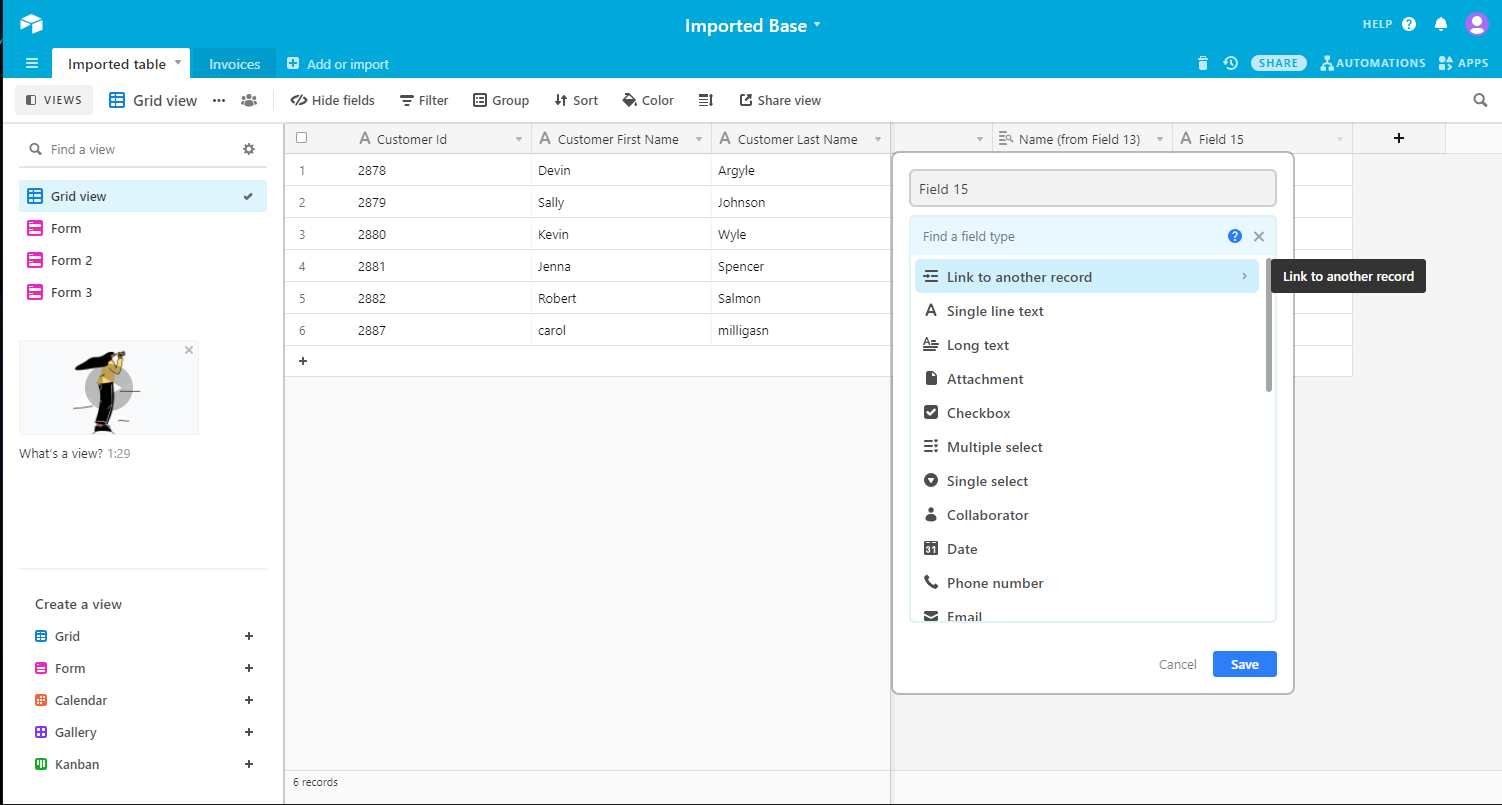Create a new Grid view
The width and height of the screenshot is (1502, 805).
(x=143, y=636)
